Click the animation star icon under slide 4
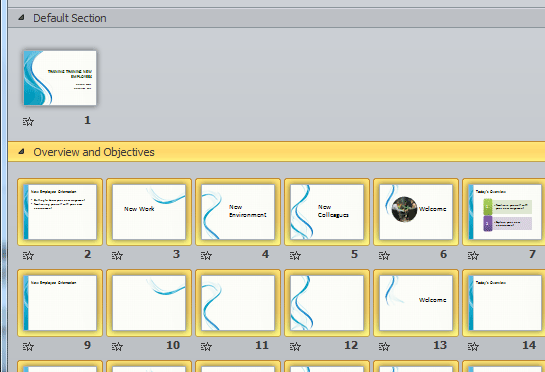 [206, 256]
